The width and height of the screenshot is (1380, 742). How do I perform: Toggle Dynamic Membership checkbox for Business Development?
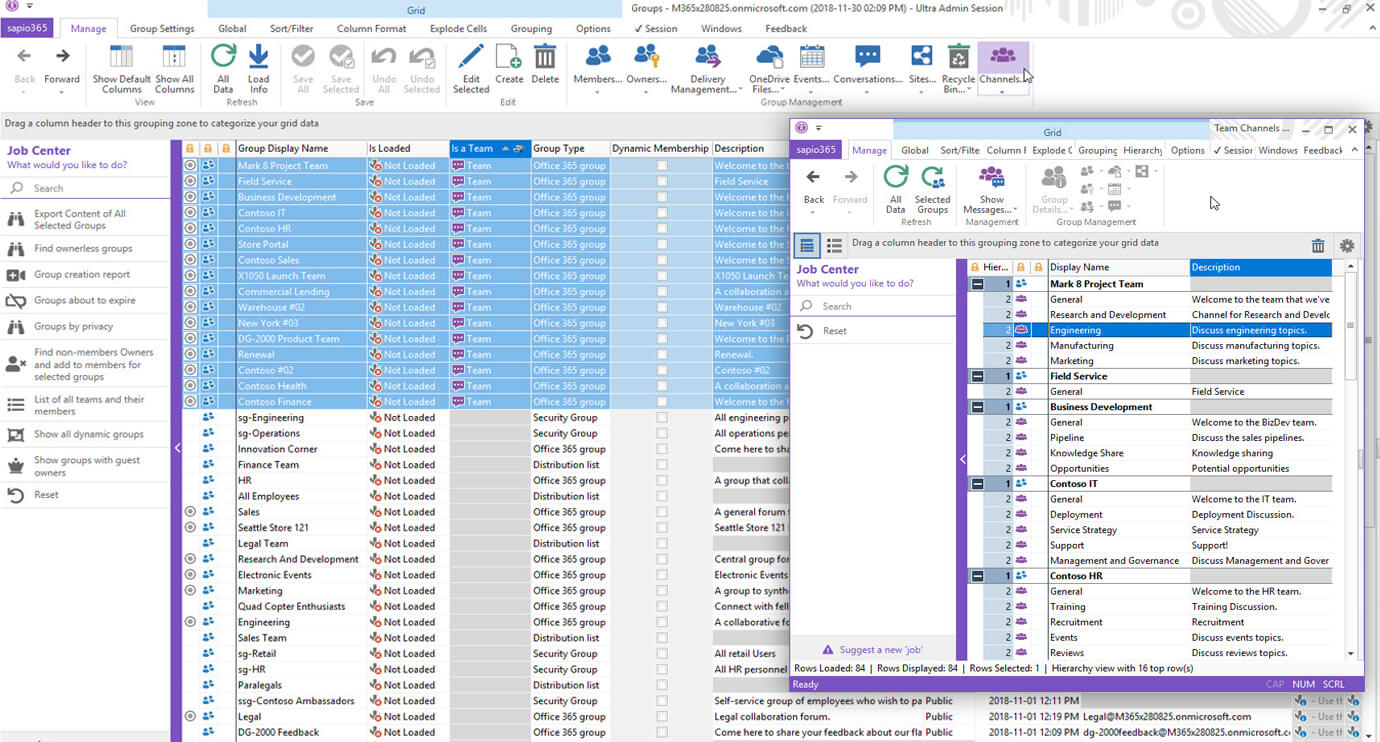(x=662, y=197)
